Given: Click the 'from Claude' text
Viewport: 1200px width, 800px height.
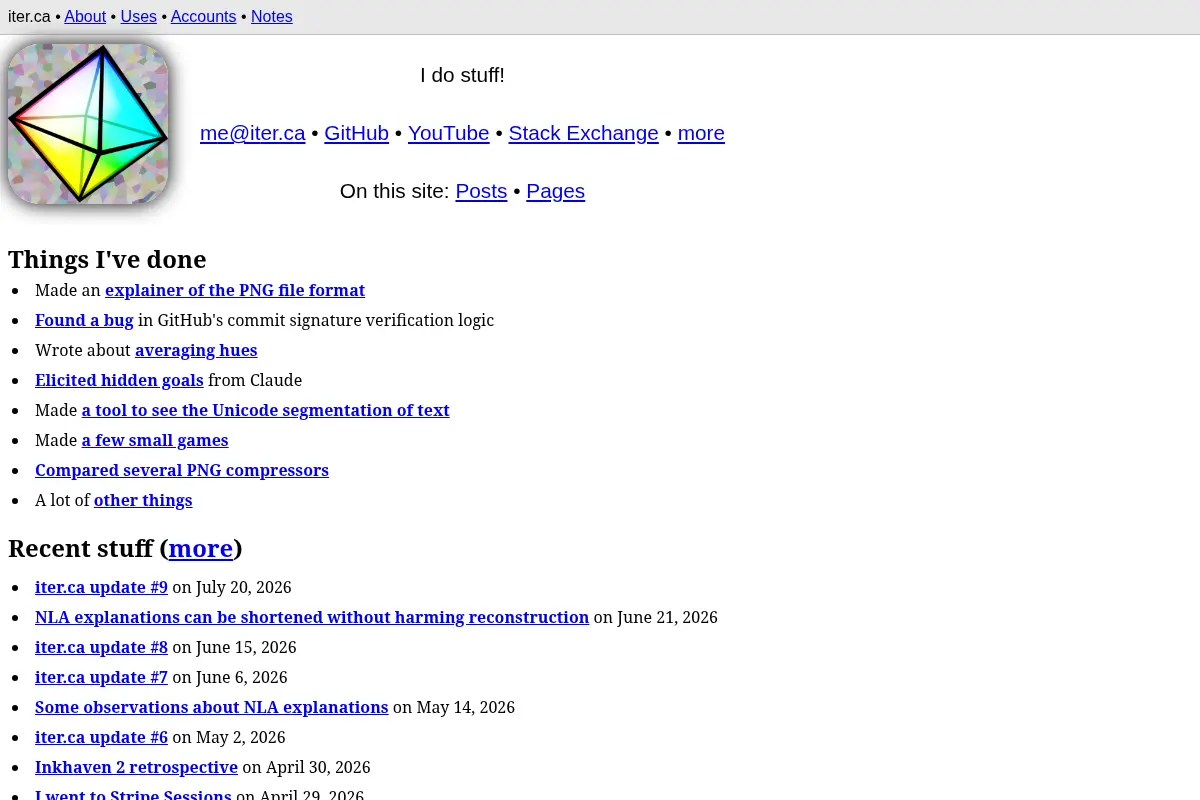Looking at the screenshot, I should coord(255,380).
